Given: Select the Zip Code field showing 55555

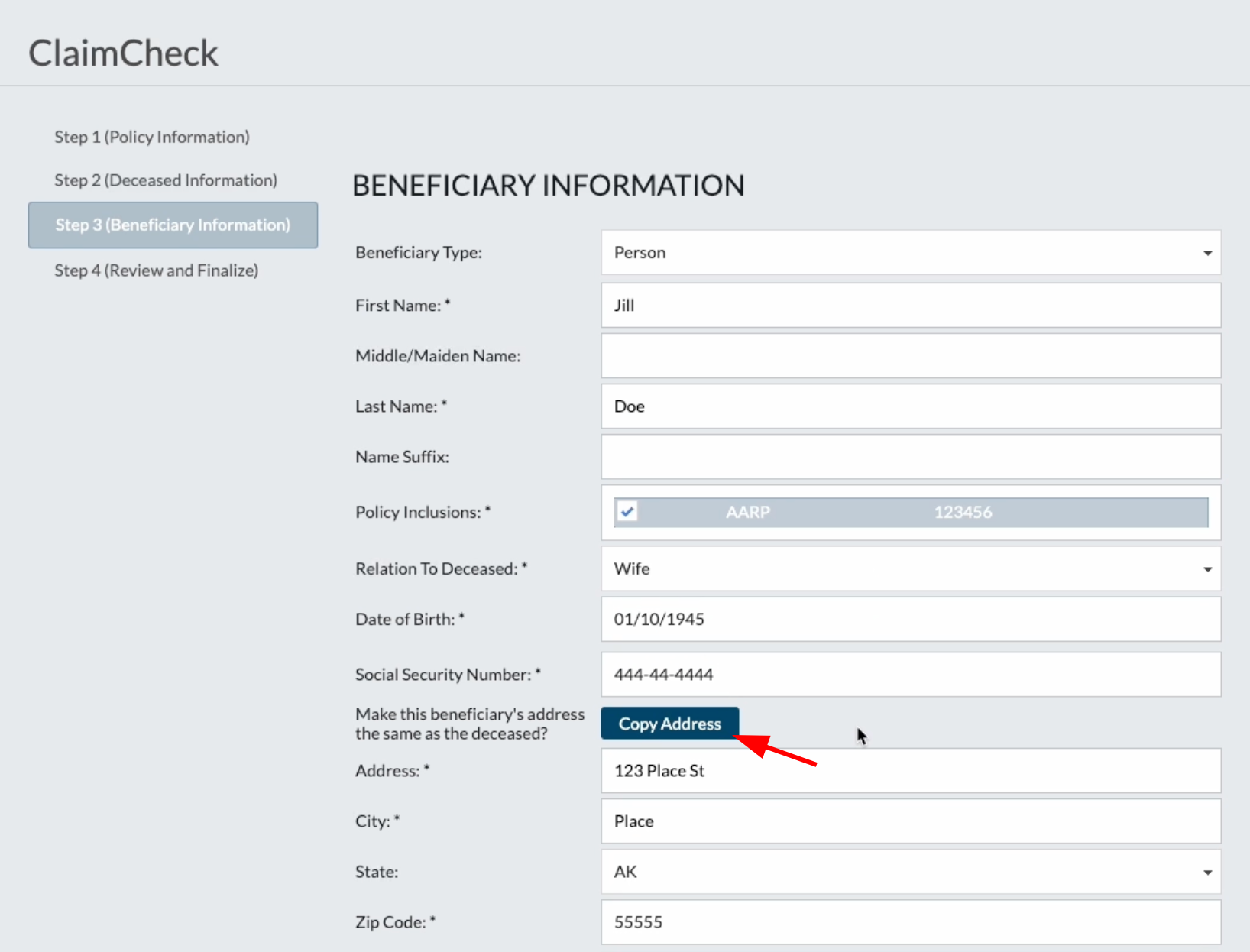Looking at the screenshot, I should pyautogui.click(x=909, y=921).
